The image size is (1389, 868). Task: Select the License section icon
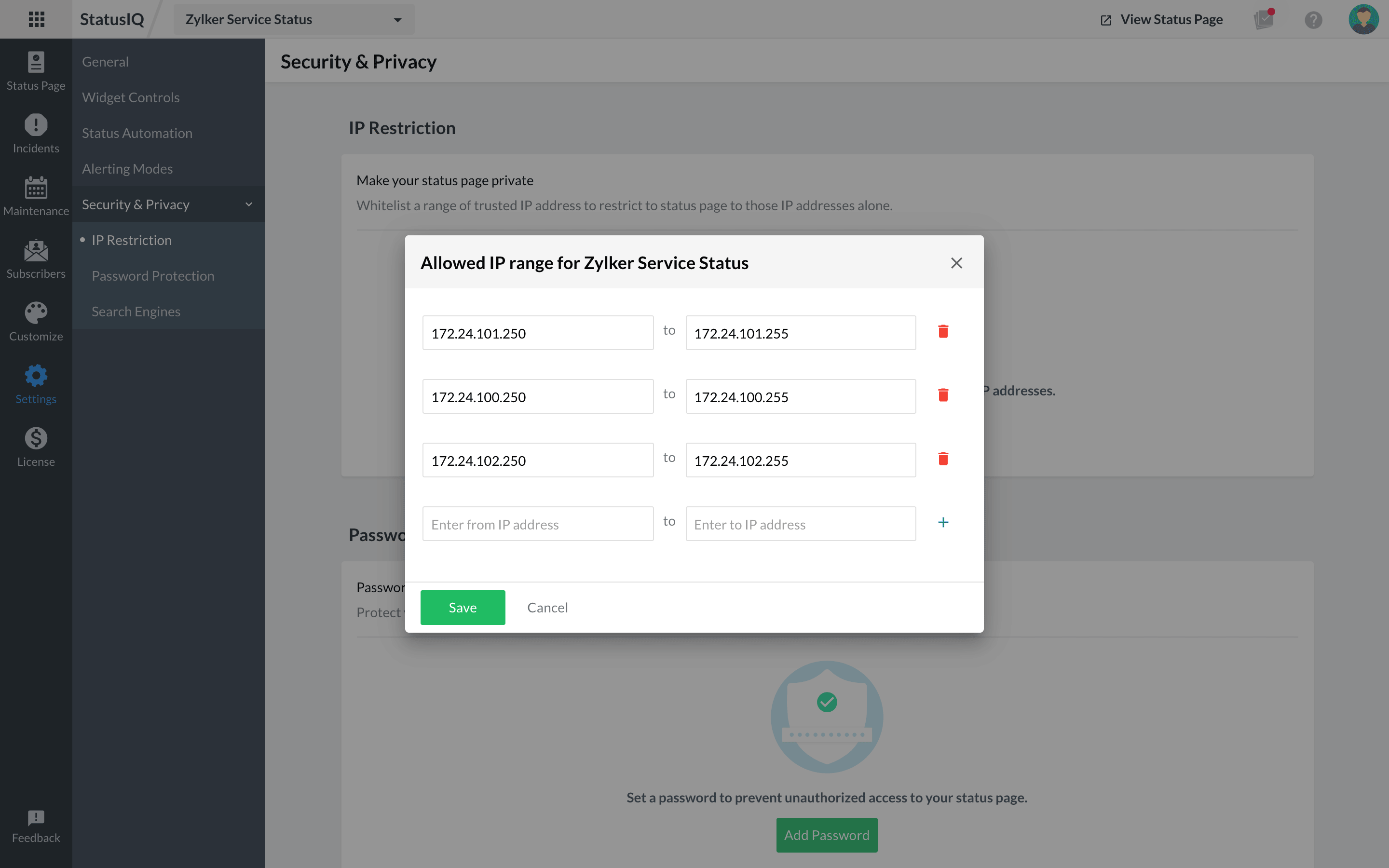(x=36, y=446)
